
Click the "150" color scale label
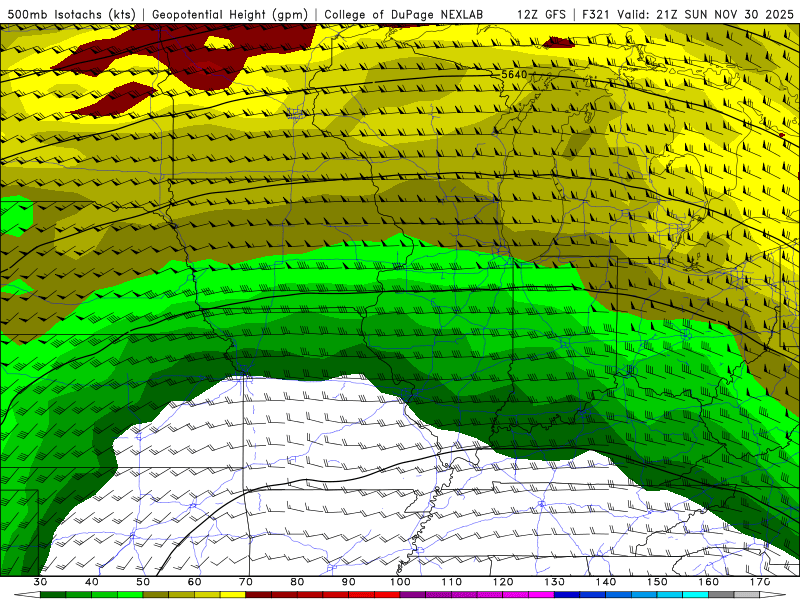tap(657, 582)
